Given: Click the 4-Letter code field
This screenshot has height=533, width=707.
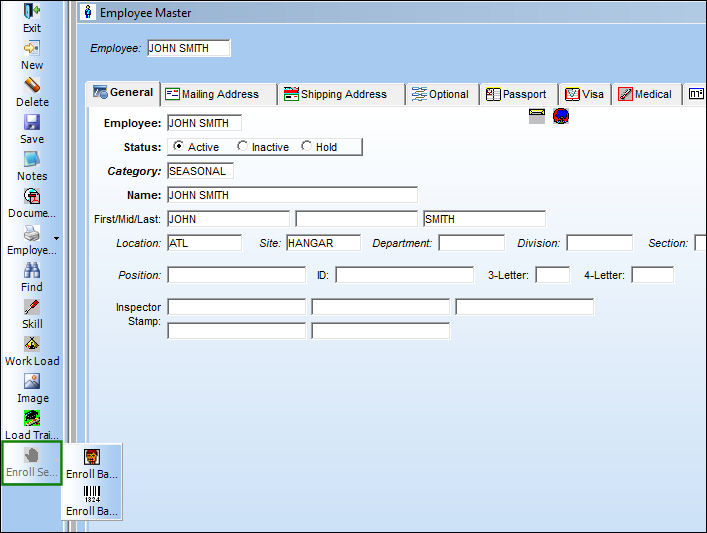Looking at the screenshot, I should click(652, 275).
